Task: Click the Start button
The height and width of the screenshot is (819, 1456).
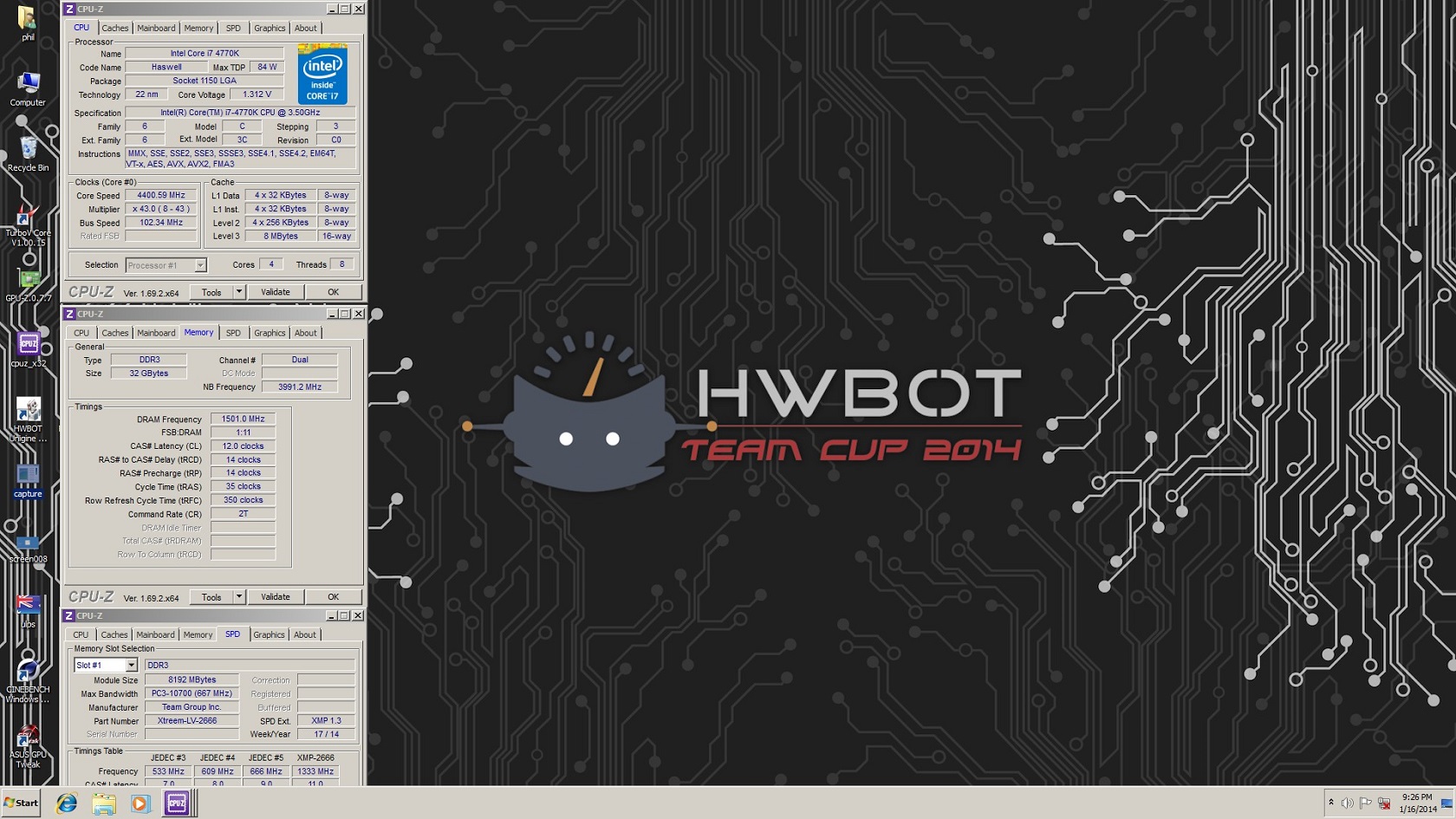Action: click(22, 803)
